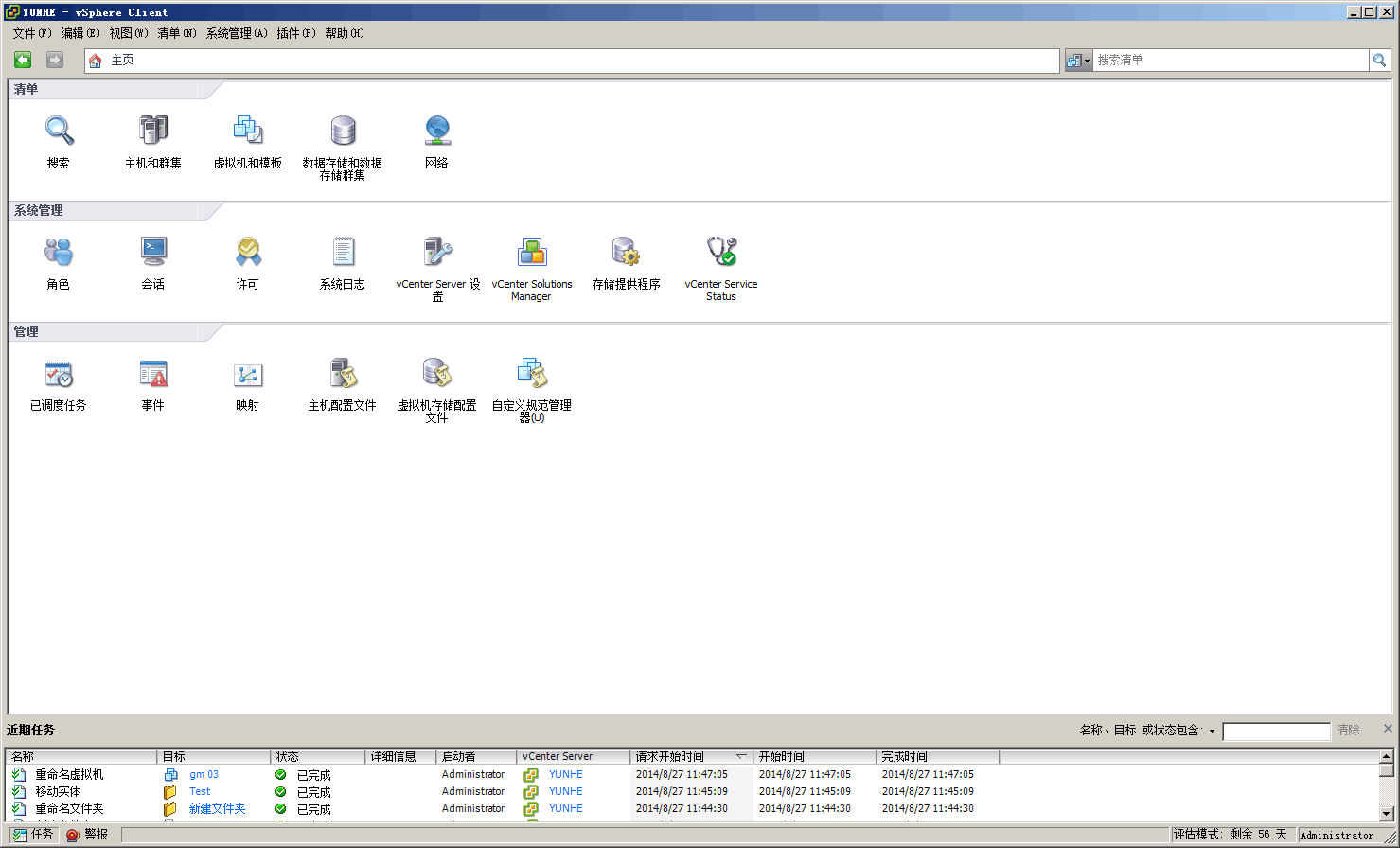Open 名称、目标 或状态包含 filter dropdown
This screenshot has width=1400, height=848.
point(1212,731)
